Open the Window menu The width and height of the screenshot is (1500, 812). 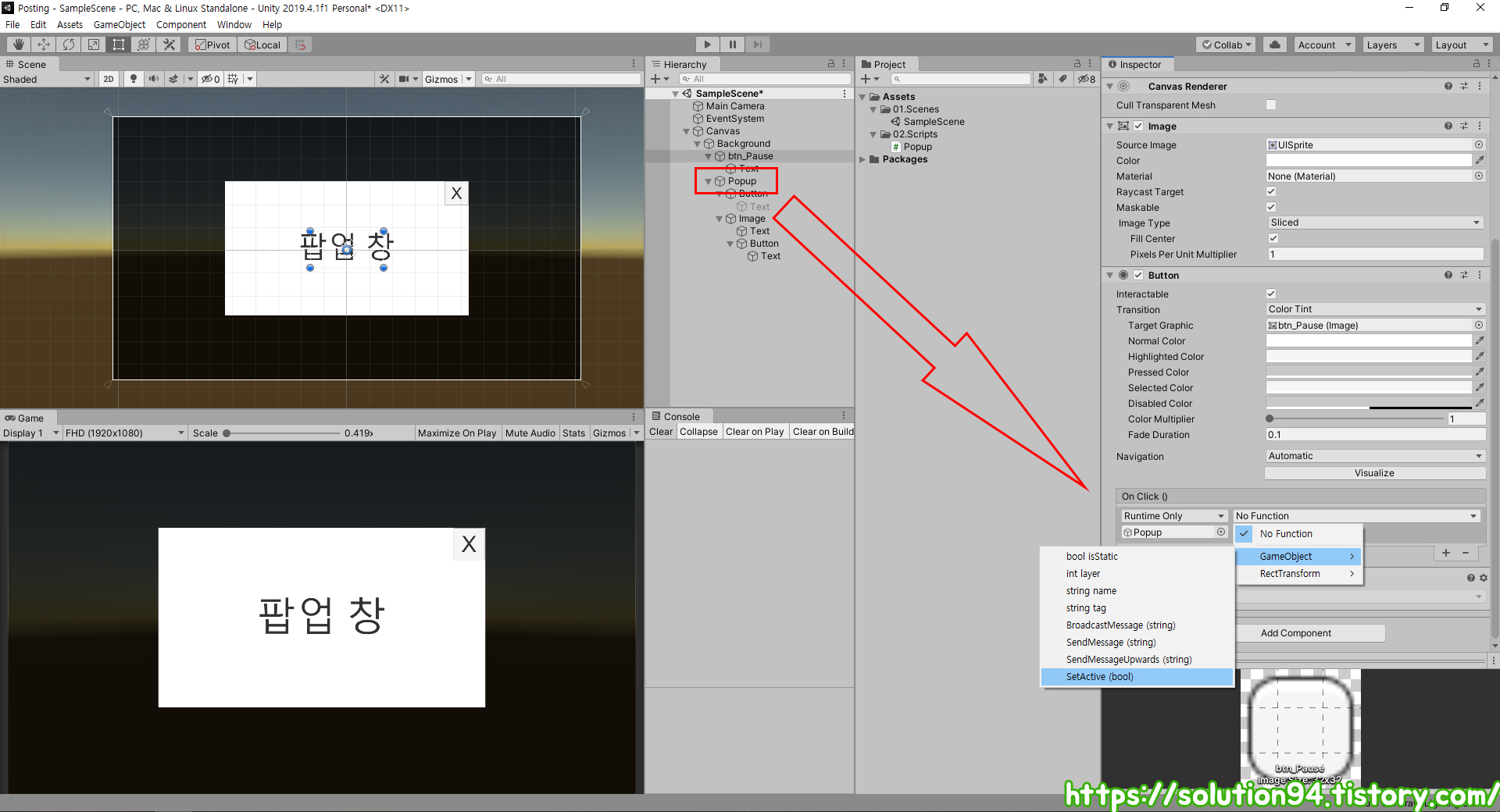[234, 24]
